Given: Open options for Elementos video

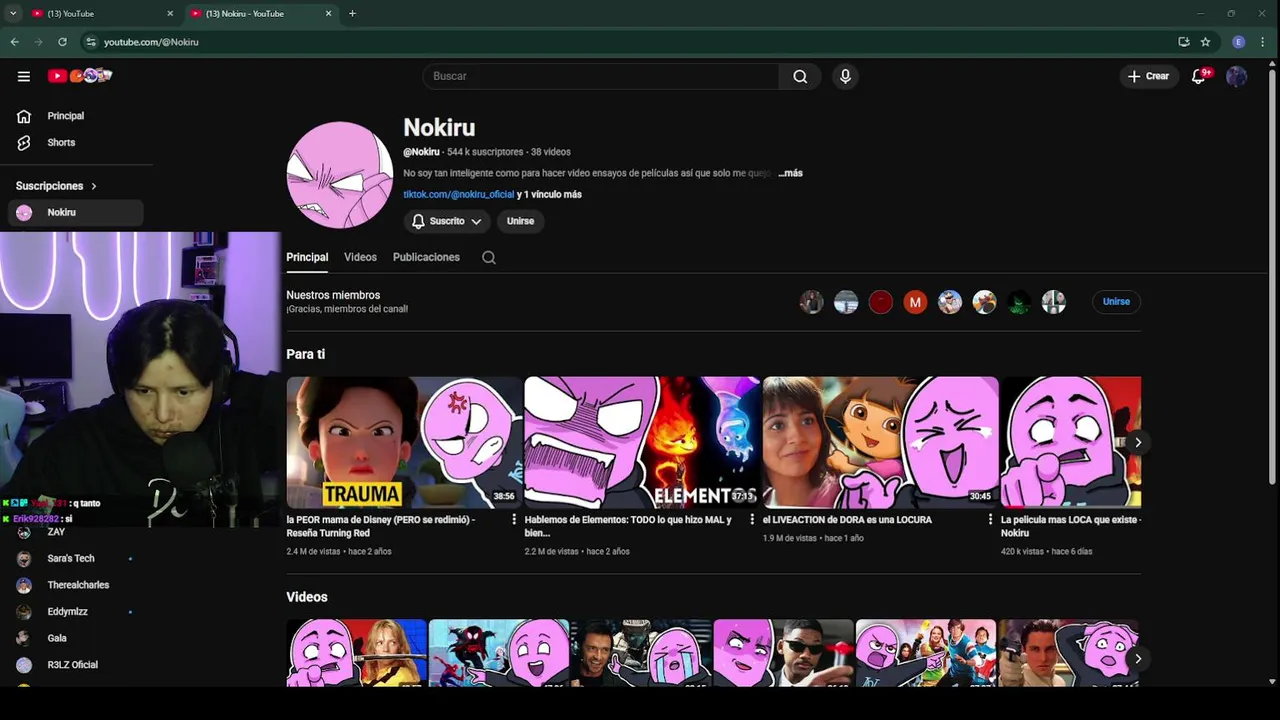Looking at the screenshot, I should point(752,520).
